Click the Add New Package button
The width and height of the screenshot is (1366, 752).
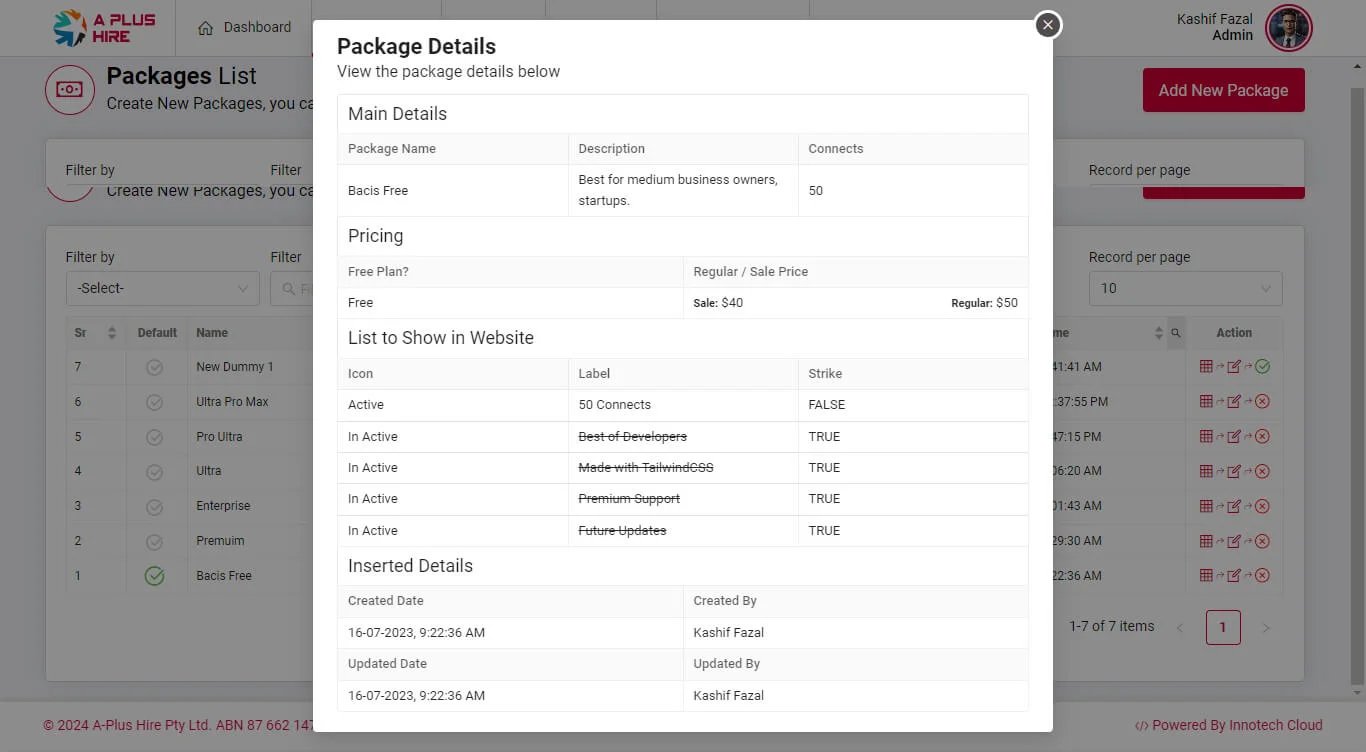pos(1223,90)
